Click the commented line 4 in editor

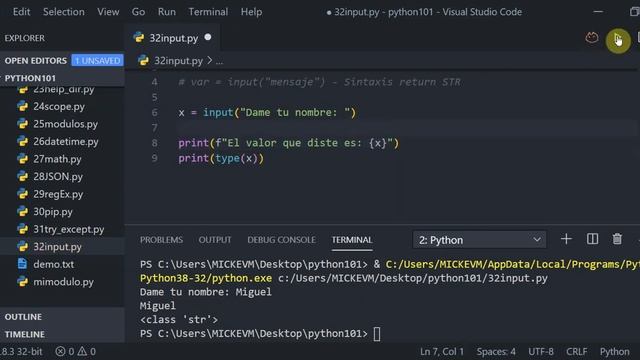pyautogui.click(x=320, y=82)
